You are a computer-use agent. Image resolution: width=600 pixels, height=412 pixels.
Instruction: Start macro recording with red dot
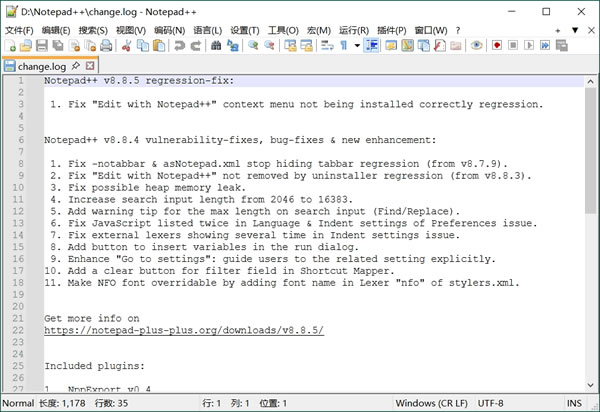point(497,46)
